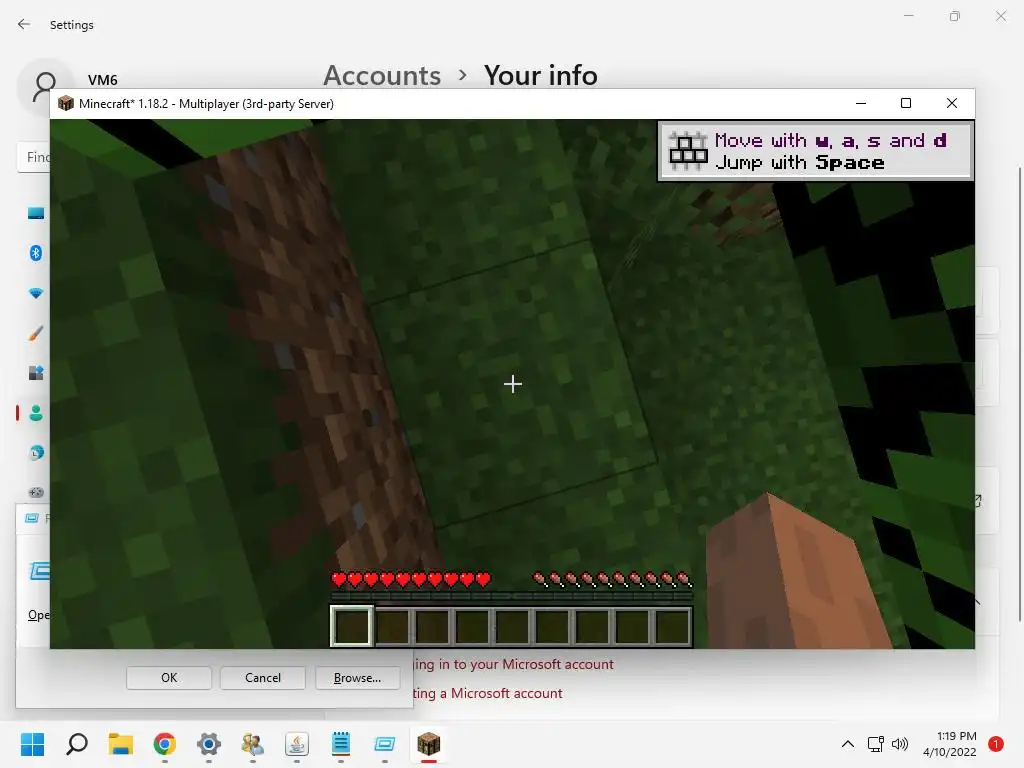Open Network & internet in Settings sidebar
1024x768 pixels.
(x=36, y=293)
